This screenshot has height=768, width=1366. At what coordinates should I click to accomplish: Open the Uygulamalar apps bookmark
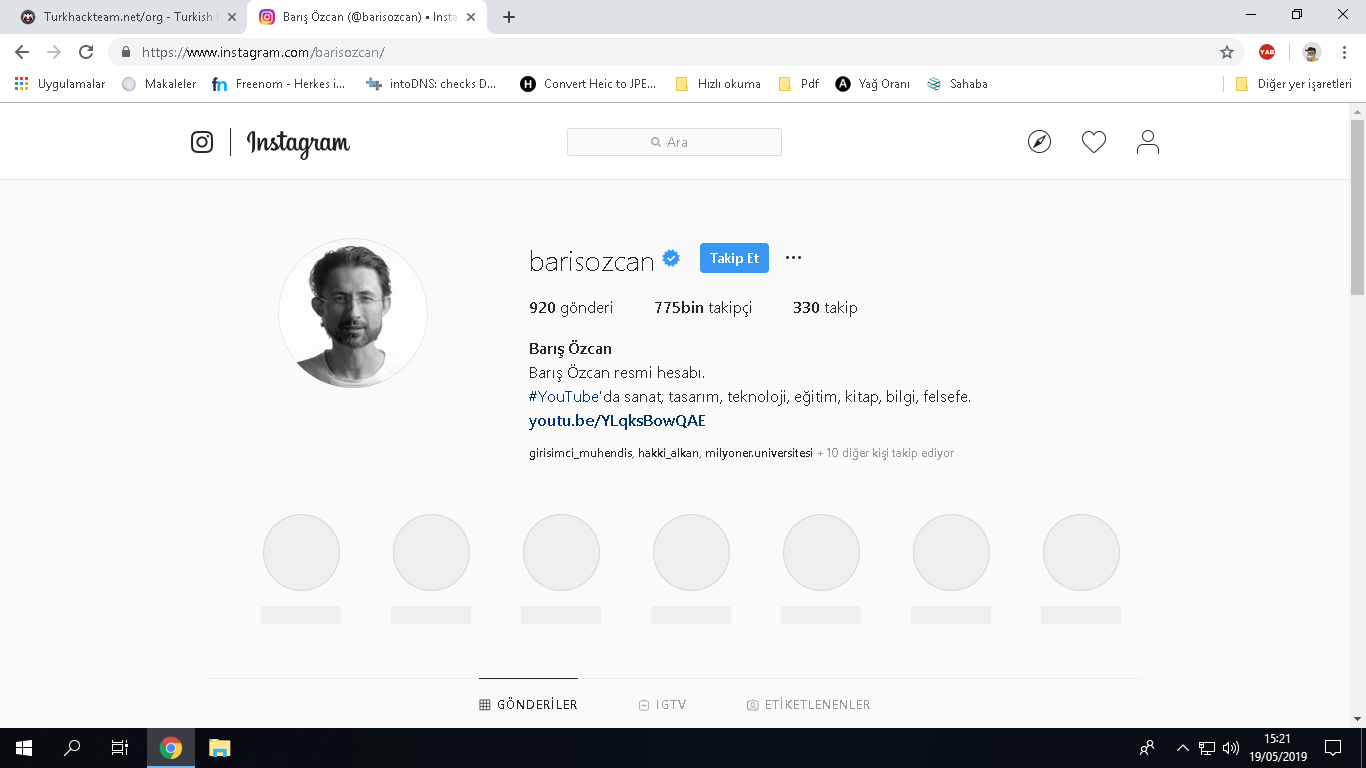(x=60, y=84)
